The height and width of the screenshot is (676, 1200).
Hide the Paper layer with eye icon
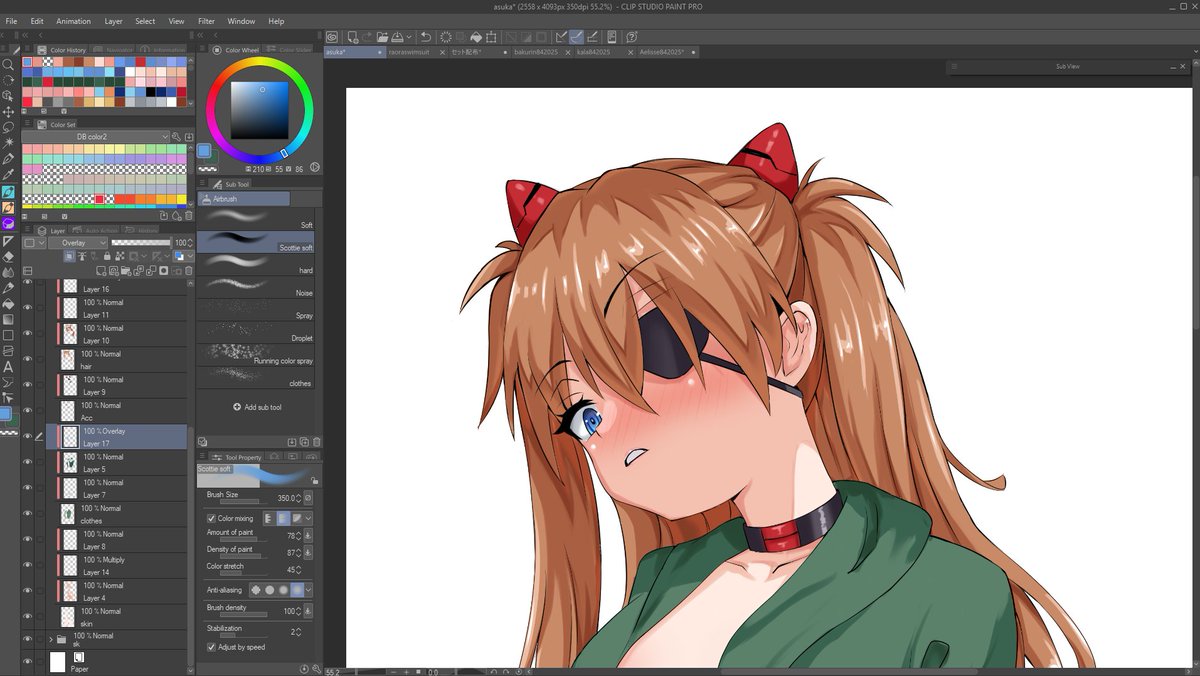[x=28, y=662]
